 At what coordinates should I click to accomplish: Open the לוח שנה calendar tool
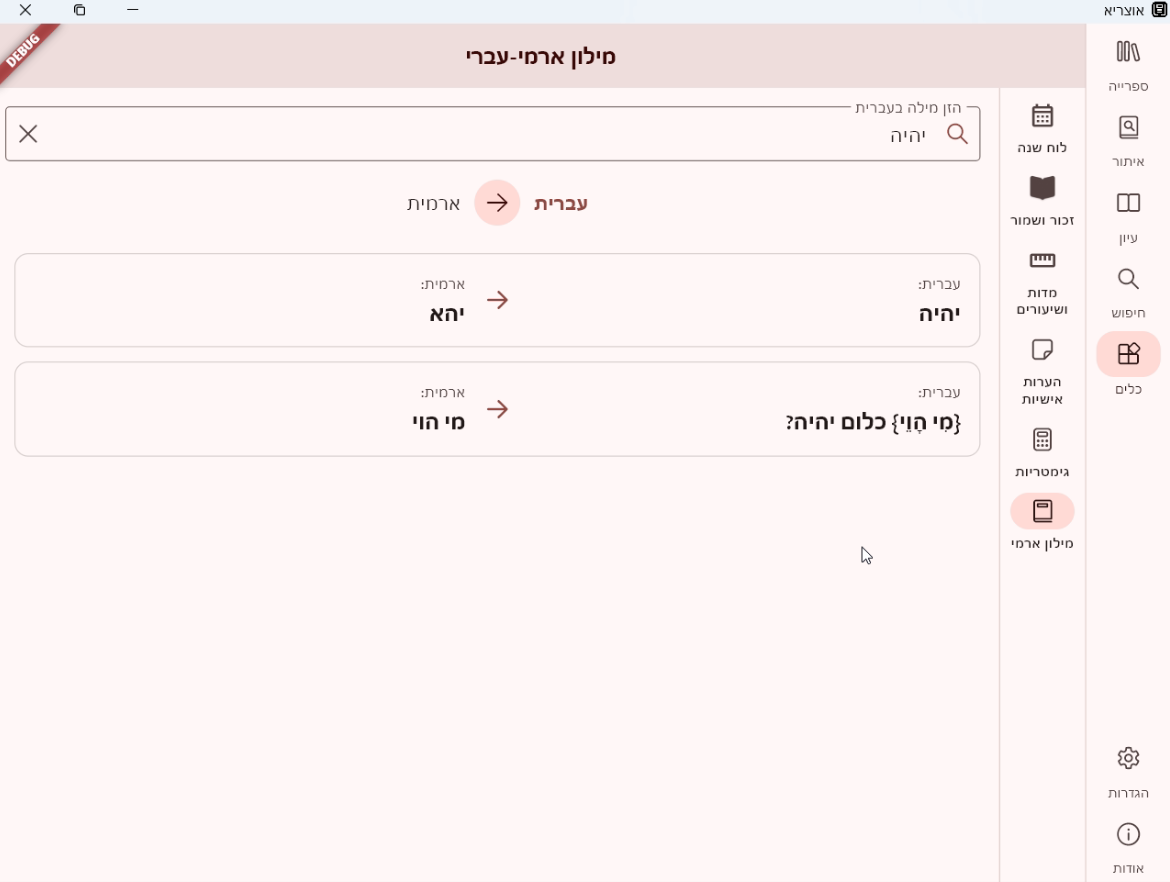(x=1042, y=117)
